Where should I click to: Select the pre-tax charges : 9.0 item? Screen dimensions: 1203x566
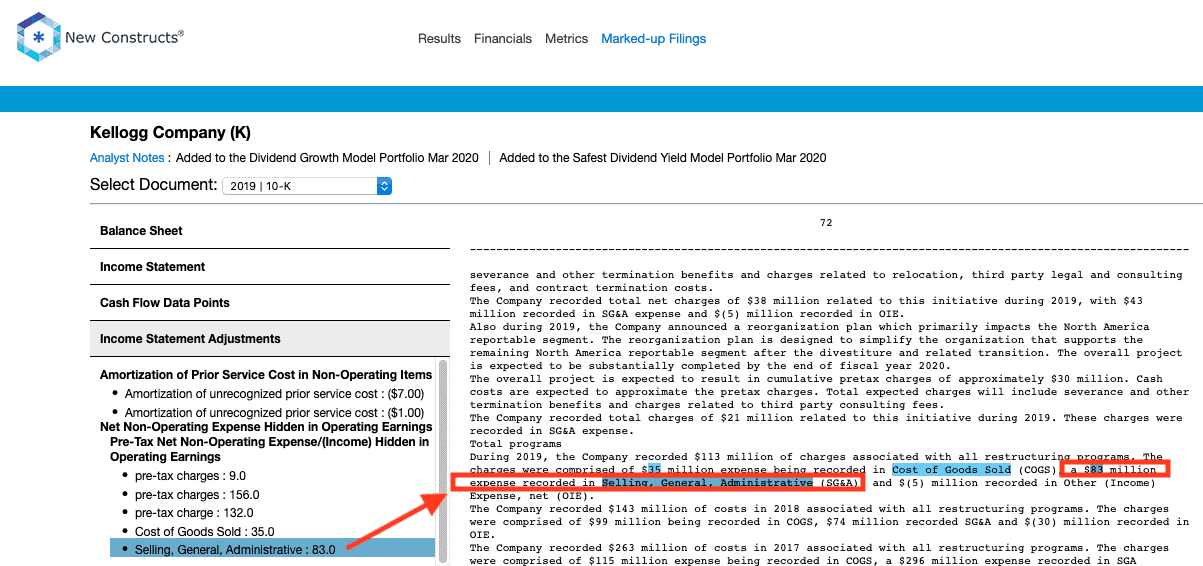coord(190,476)
